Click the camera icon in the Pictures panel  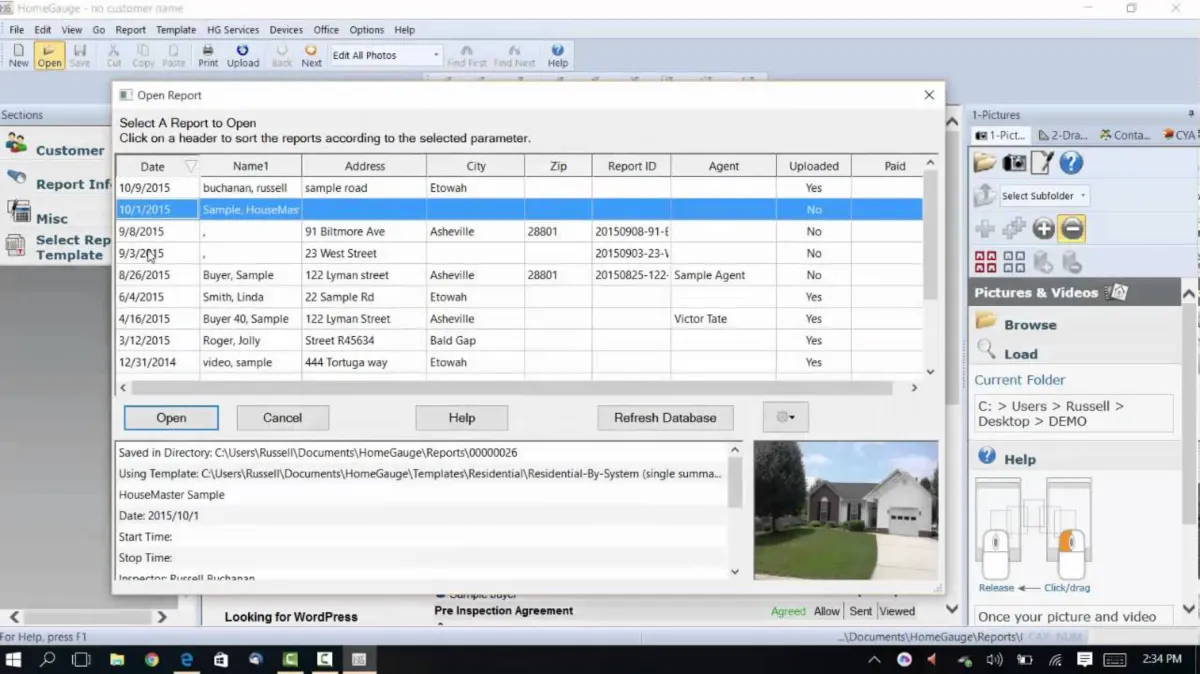pyautogui.click(x=1014, y=163)
